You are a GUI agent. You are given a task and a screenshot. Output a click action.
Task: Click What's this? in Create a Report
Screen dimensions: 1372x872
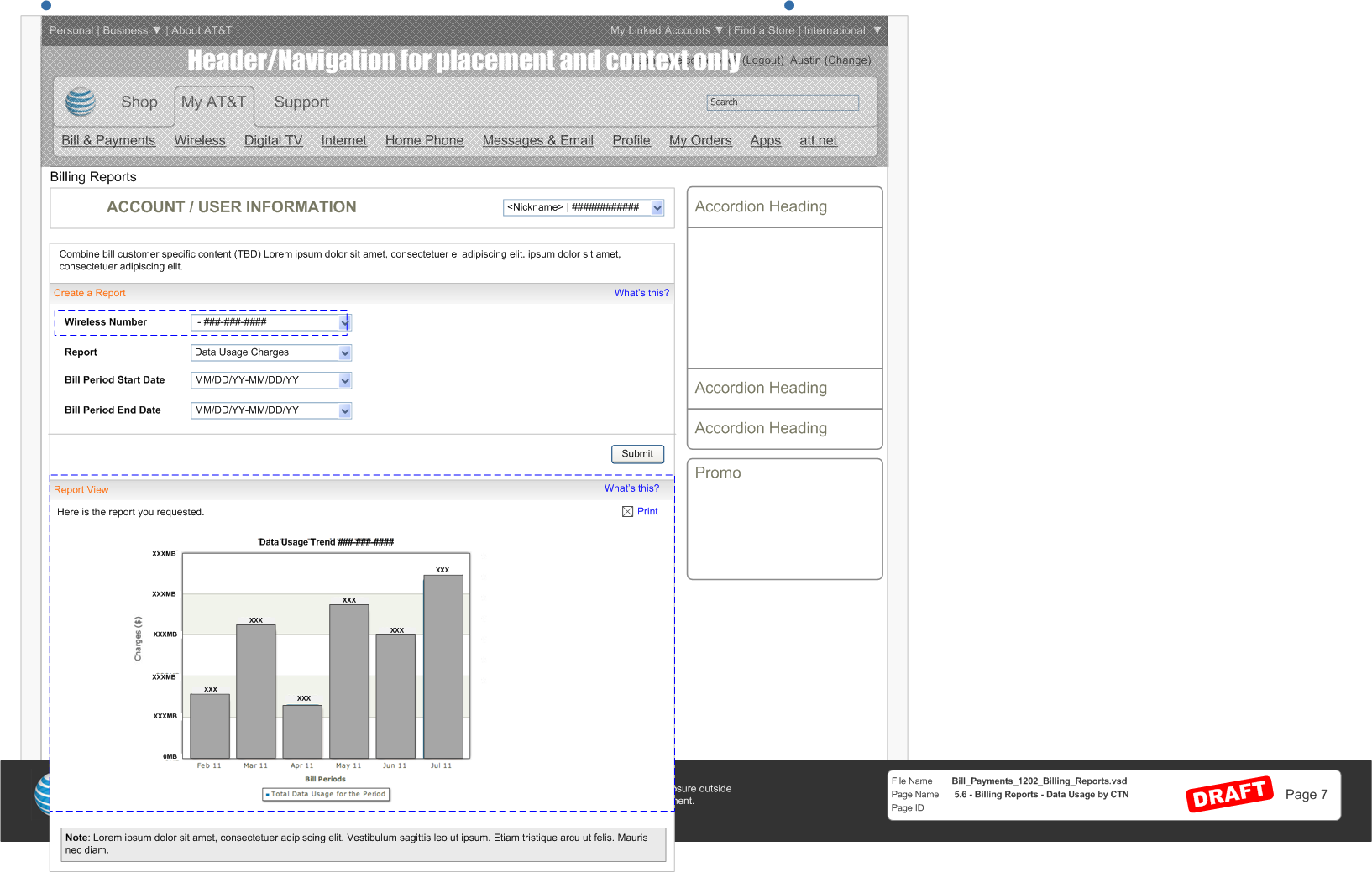641,293
